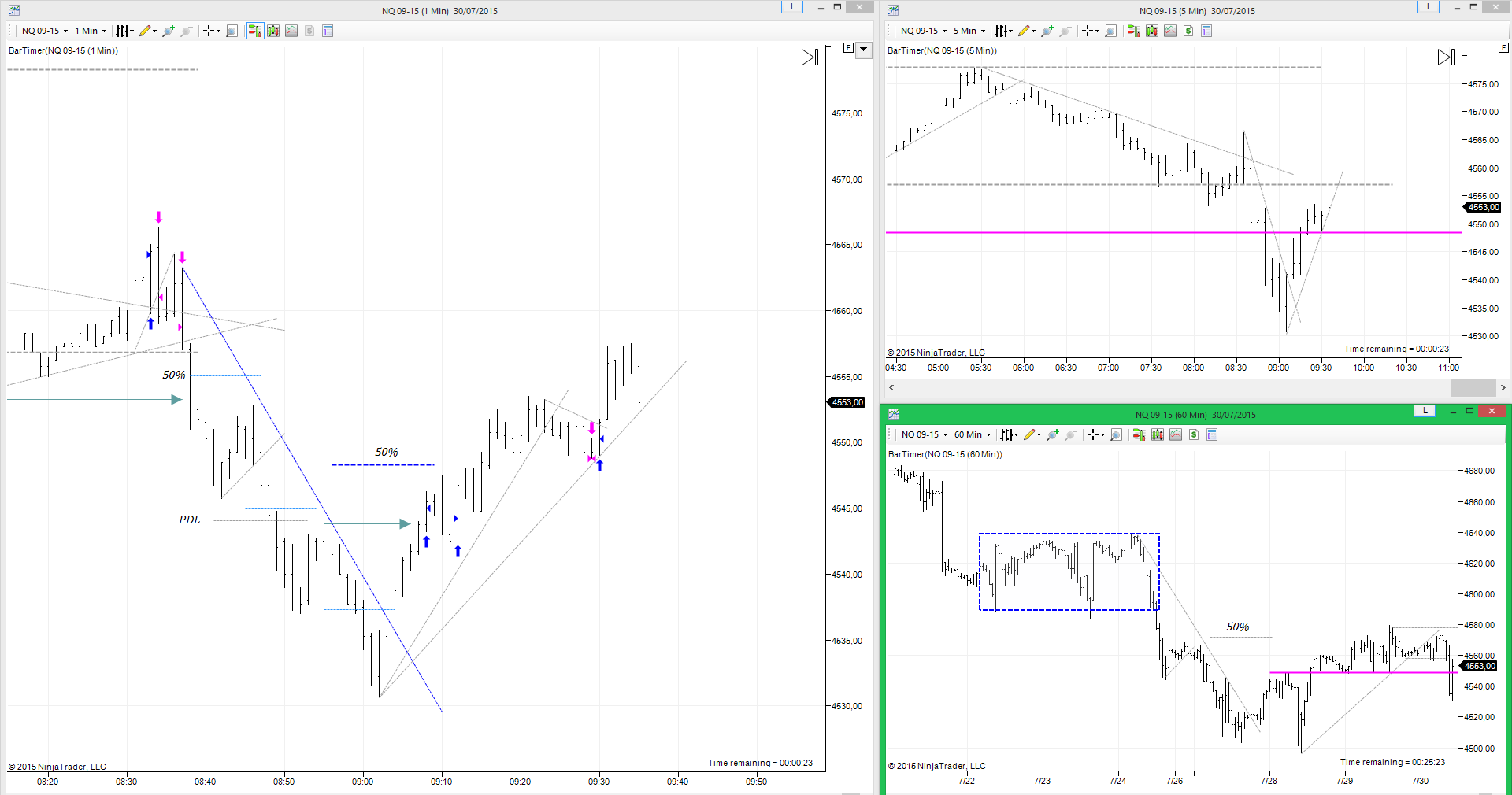This screenshot has height=795, width=1512.
Task: Open the down-arrow menu in 1 Min chart corner
Action: (864, 49)
